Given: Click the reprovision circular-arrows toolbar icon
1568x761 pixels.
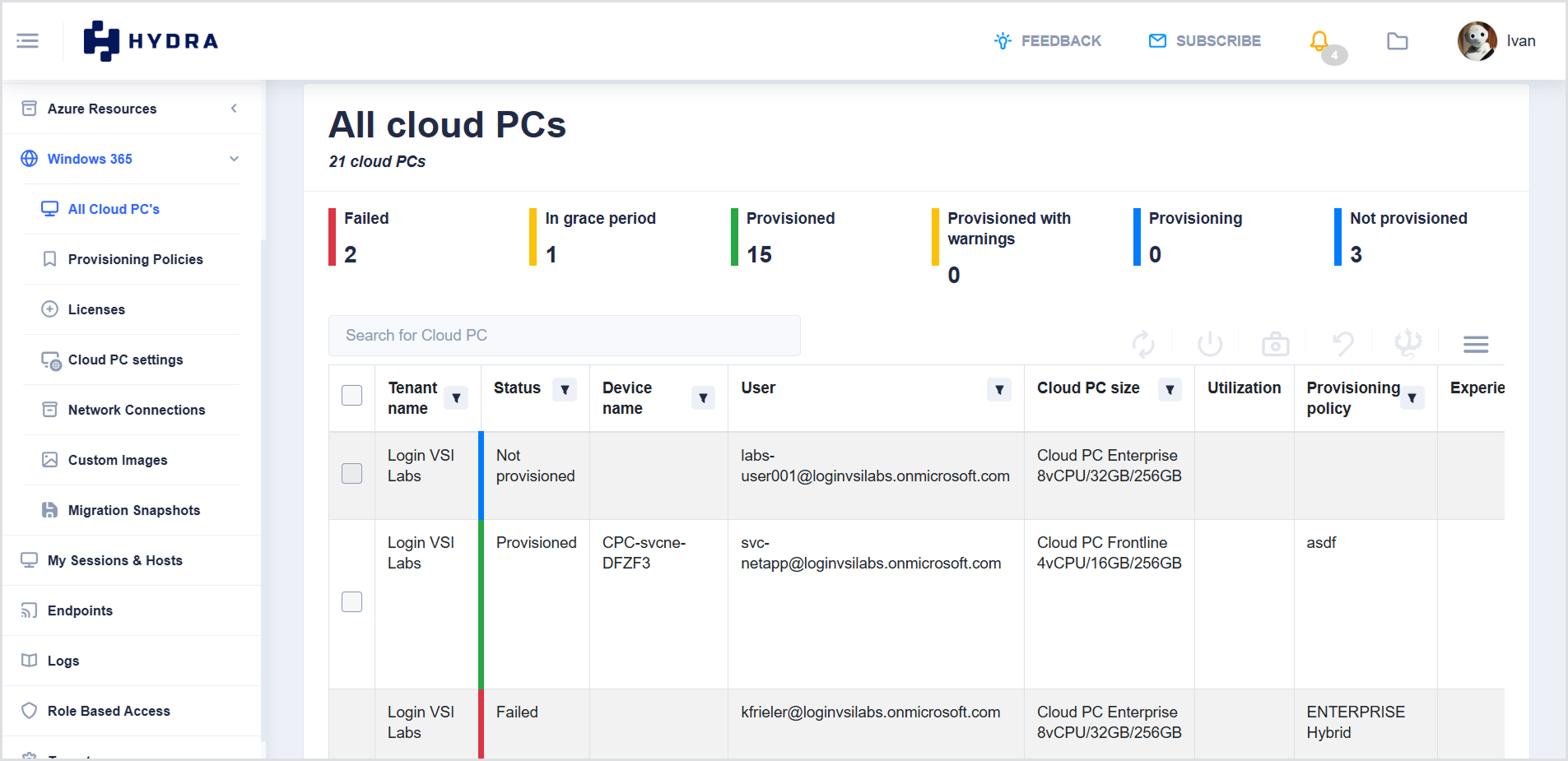Looking at the screenshot, I should 1143,344.
